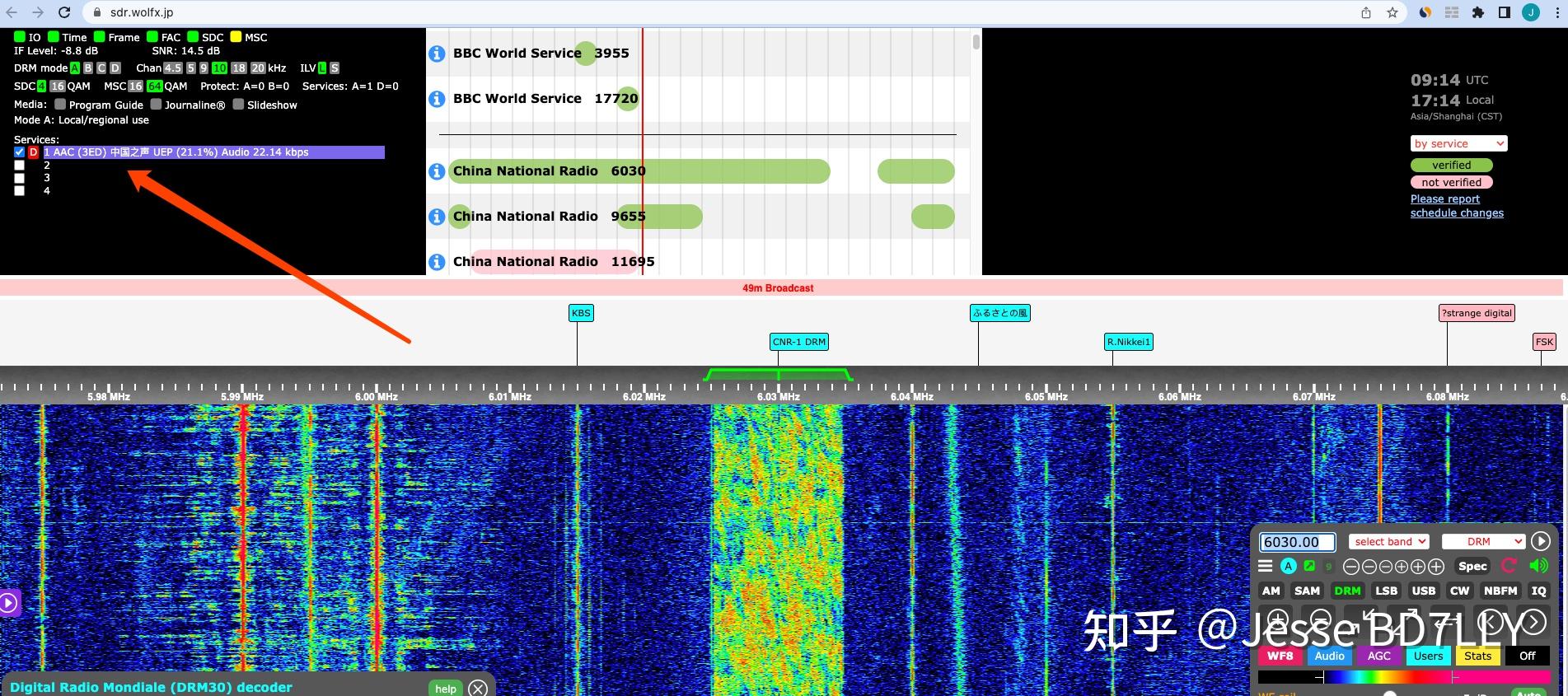Image resolution: width=1568 pixels, height=696 pixels.
Task: Click the largest frequency step-up plus button
Action: click(x=1436, y=567)
